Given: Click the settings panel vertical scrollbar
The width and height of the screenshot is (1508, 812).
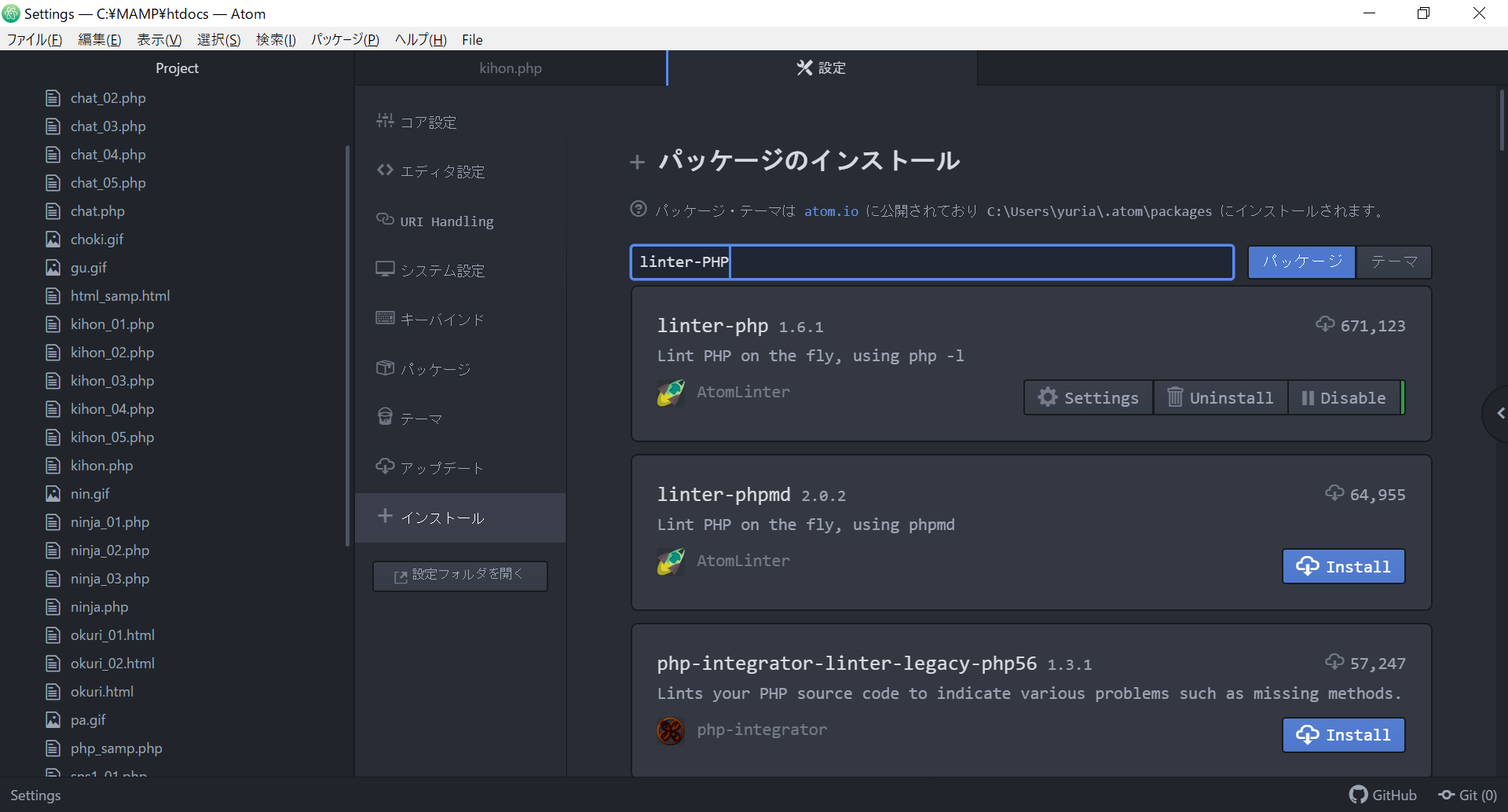Looking at the screenshot, I should (x=1502, y=120).
